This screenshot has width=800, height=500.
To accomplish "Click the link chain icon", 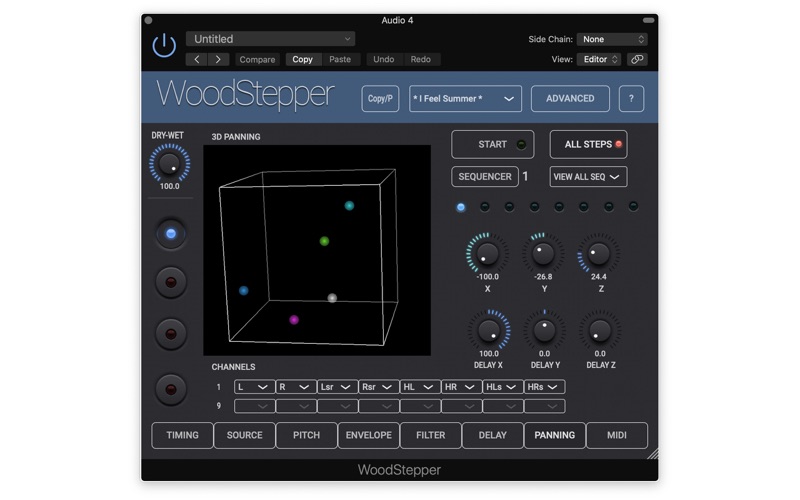I will pyautogui.click(x=637, y=59).
